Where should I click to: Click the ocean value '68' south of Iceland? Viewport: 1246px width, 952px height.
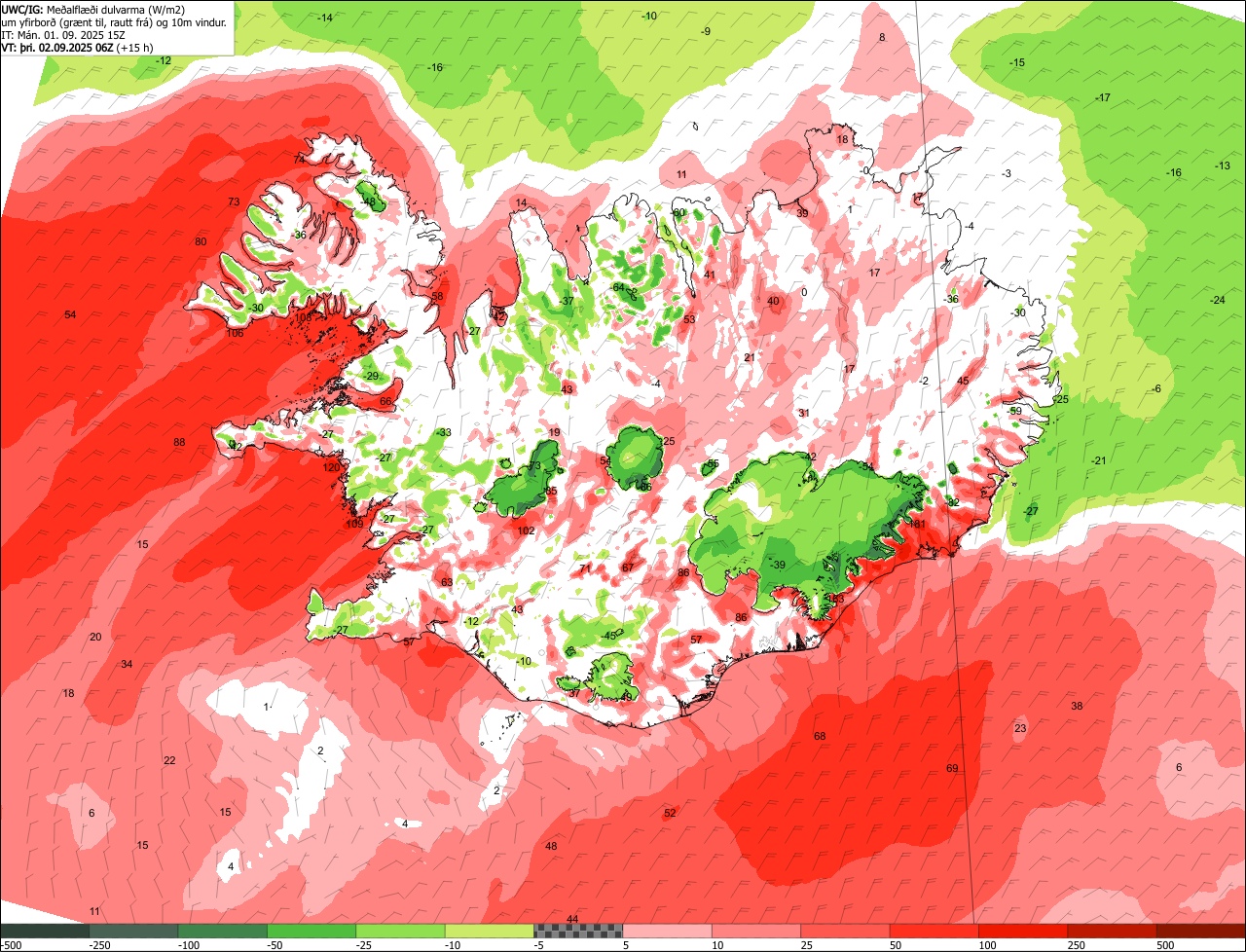click(820, 736)
